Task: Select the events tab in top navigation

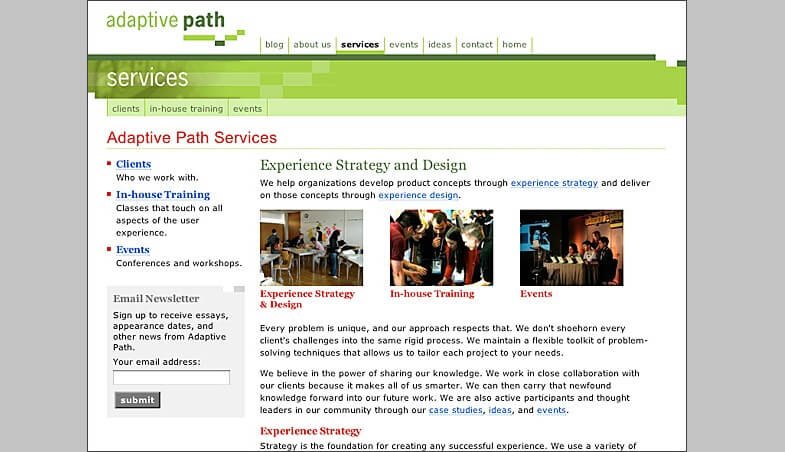Action: pos(404,45)
